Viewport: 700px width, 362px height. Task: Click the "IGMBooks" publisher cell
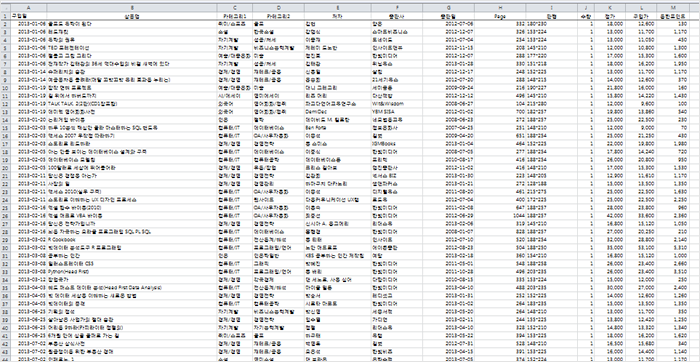point(396,144)
